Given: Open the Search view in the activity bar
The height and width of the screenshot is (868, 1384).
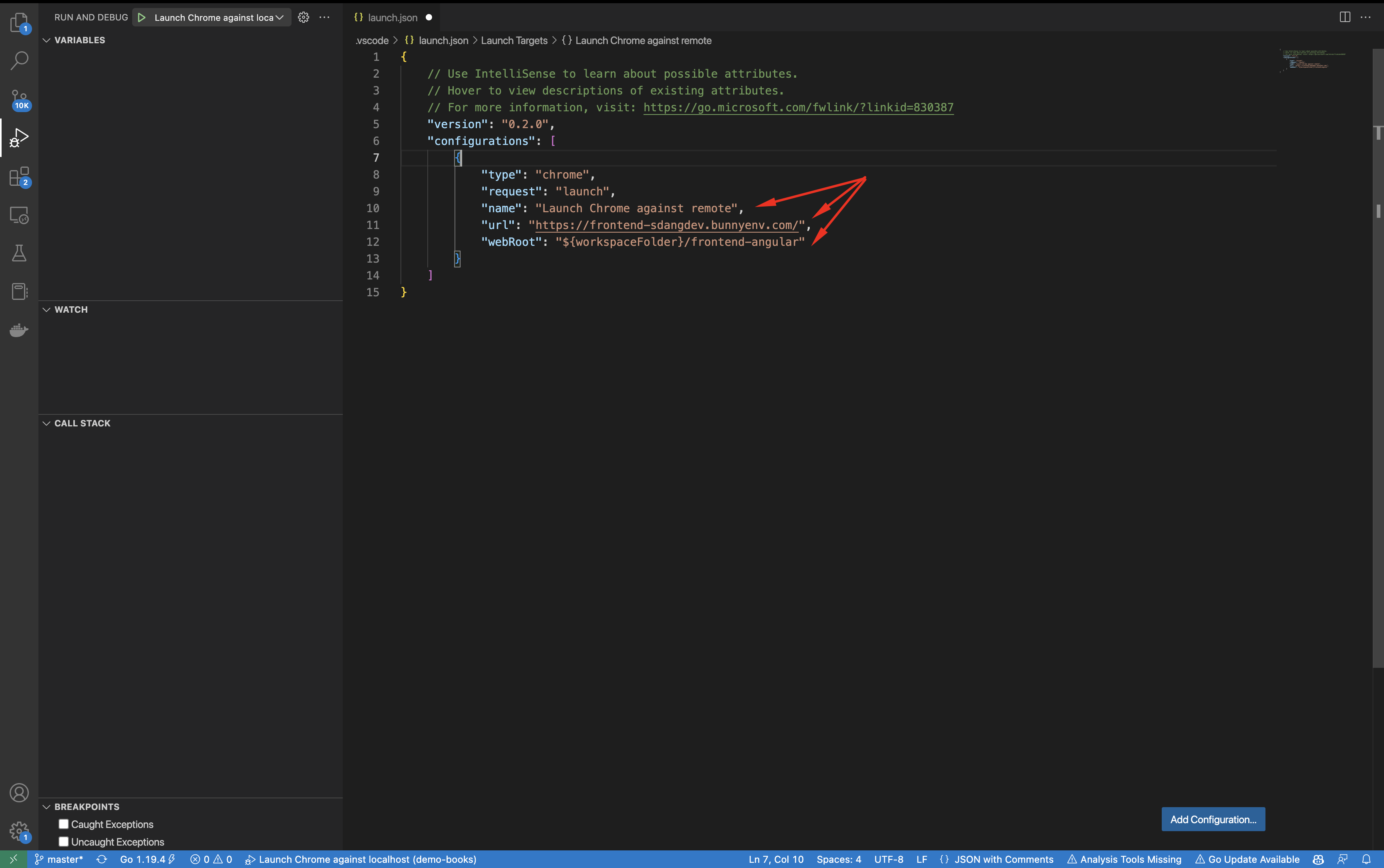Looking at the screenshot, I should pyautogui.click(x=19, y=60).
